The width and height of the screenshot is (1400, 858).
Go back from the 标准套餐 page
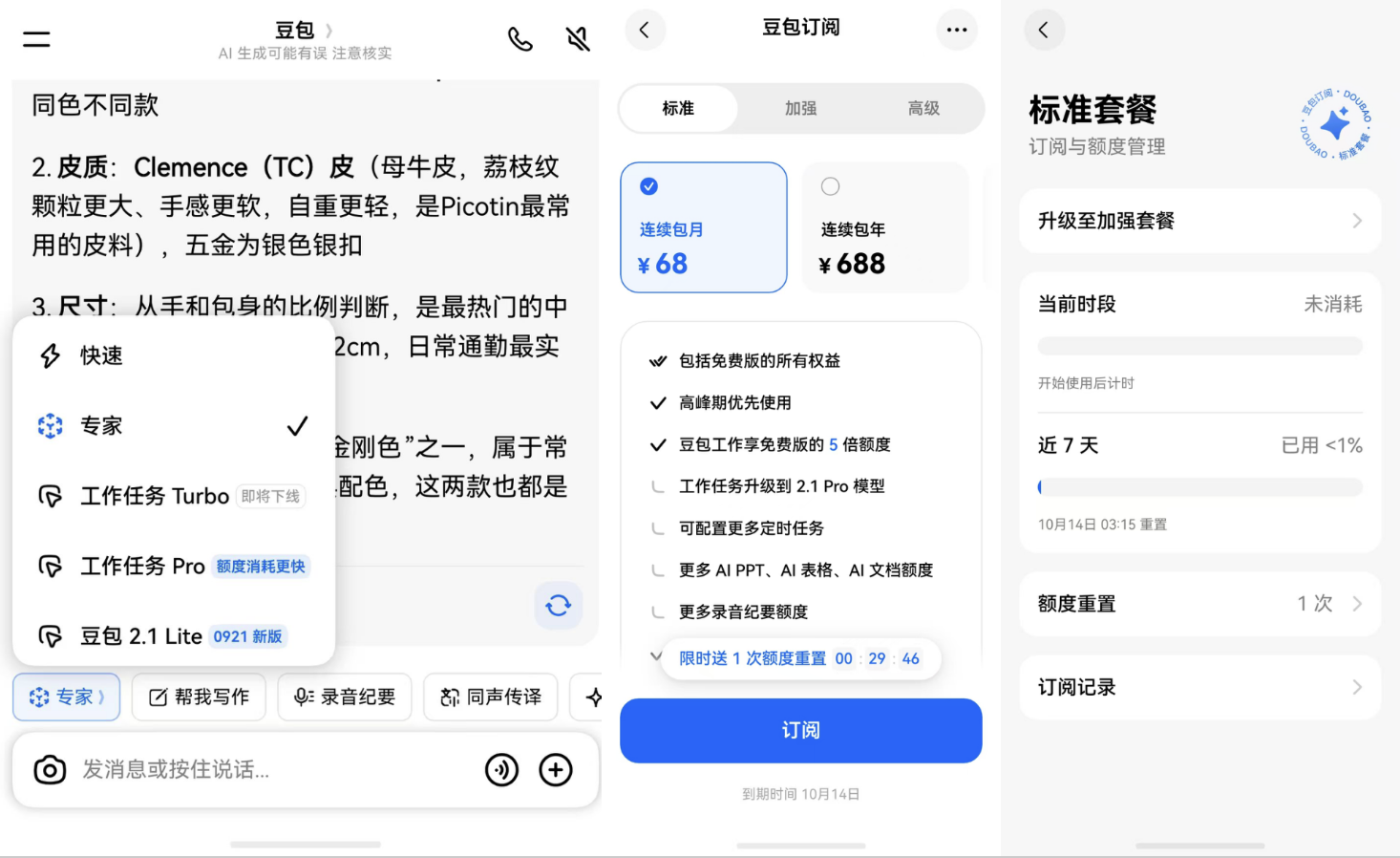1044,30
